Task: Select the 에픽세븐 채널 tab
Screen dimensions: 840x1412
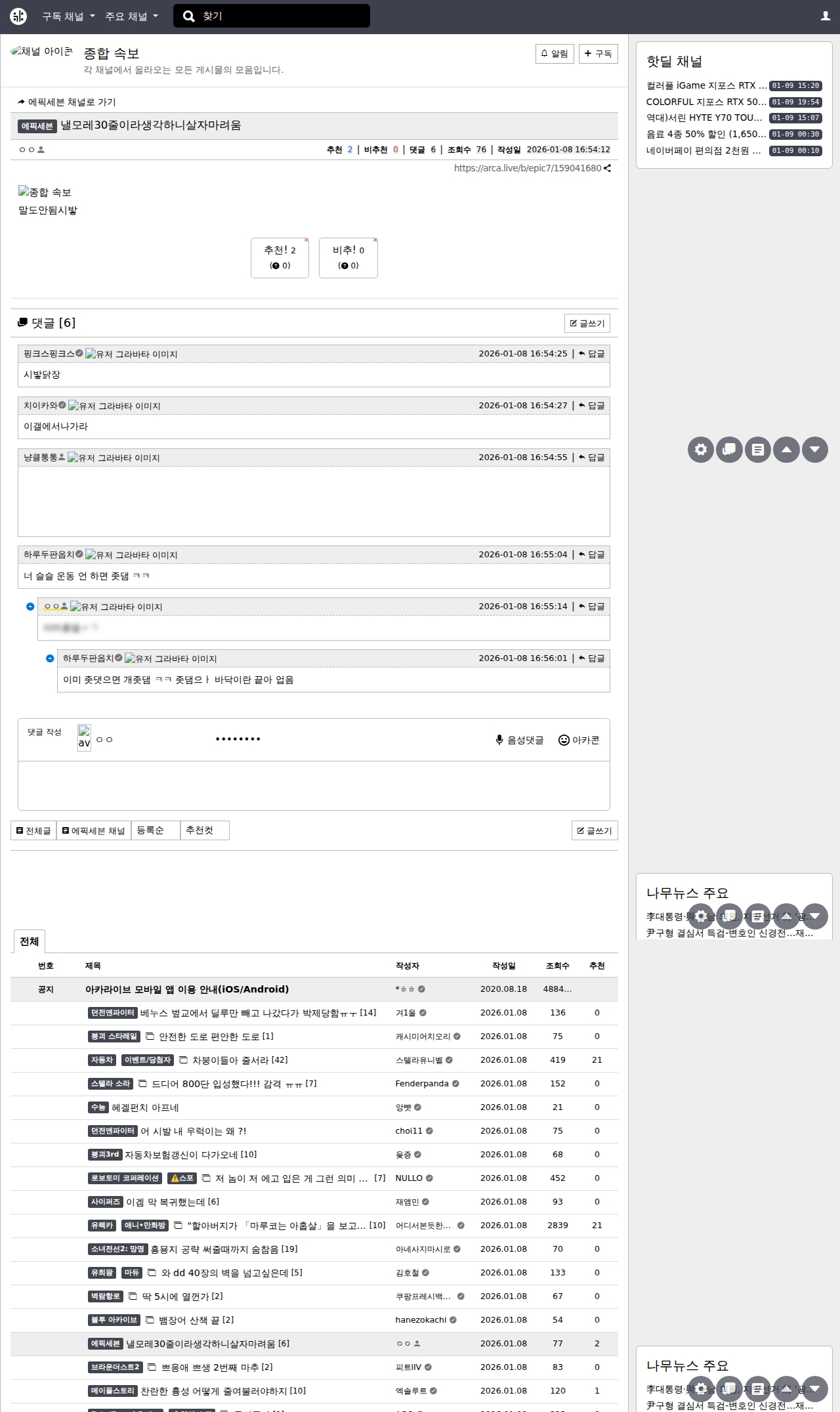Action: 94,831
